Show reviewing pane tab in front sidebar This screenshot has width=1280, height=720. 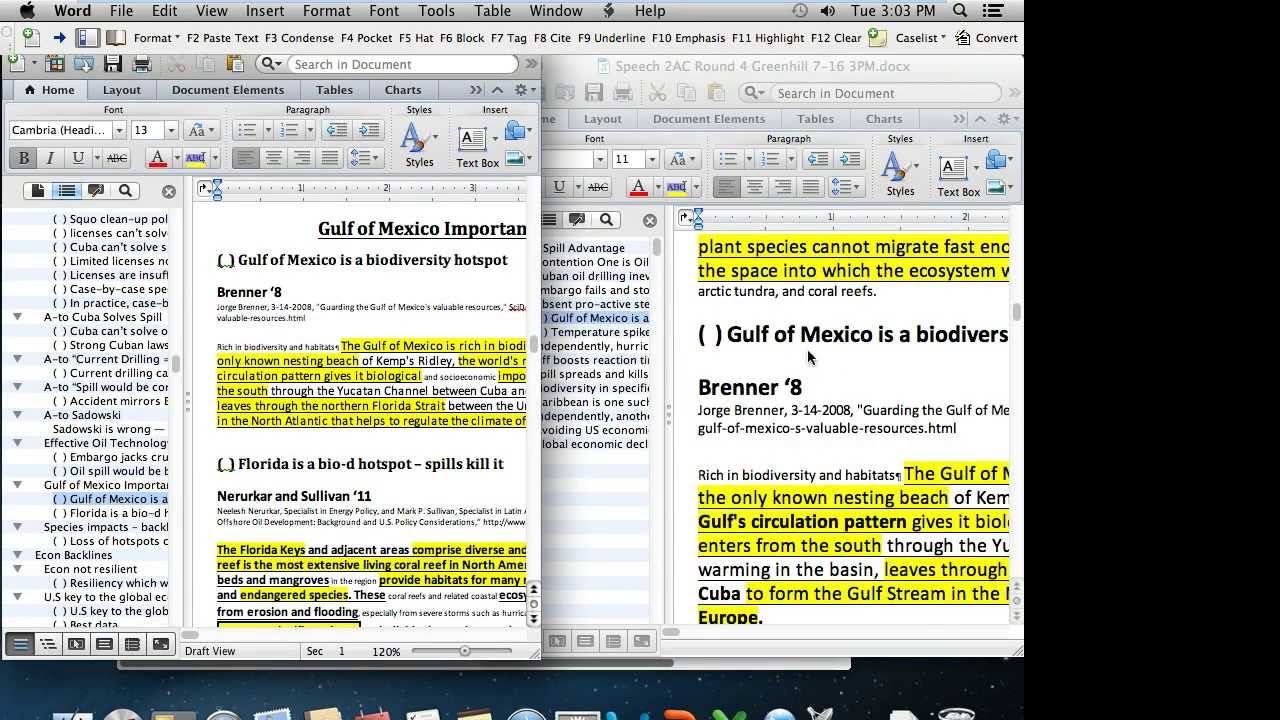[x=96, y=191]
